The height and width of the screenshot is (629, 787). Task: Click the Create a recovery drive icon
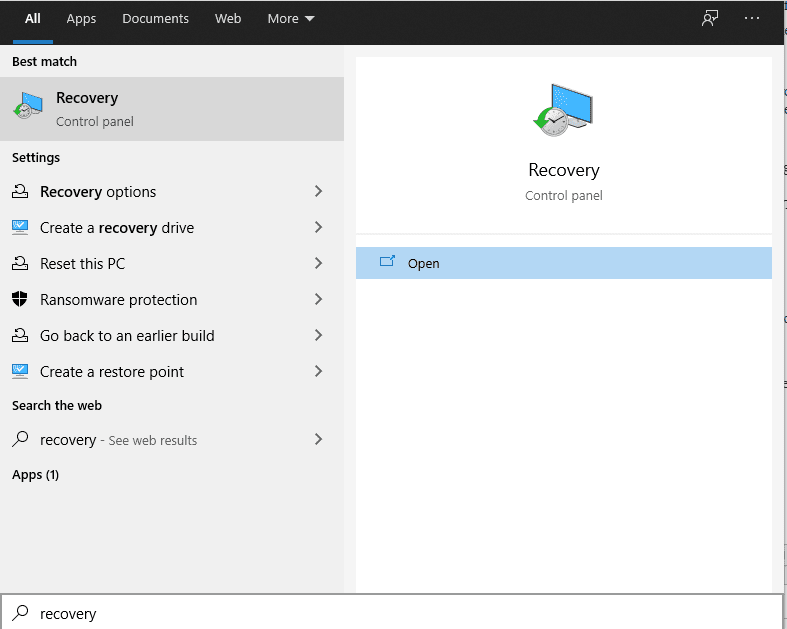pyautogui.click(x=20, y=227)
